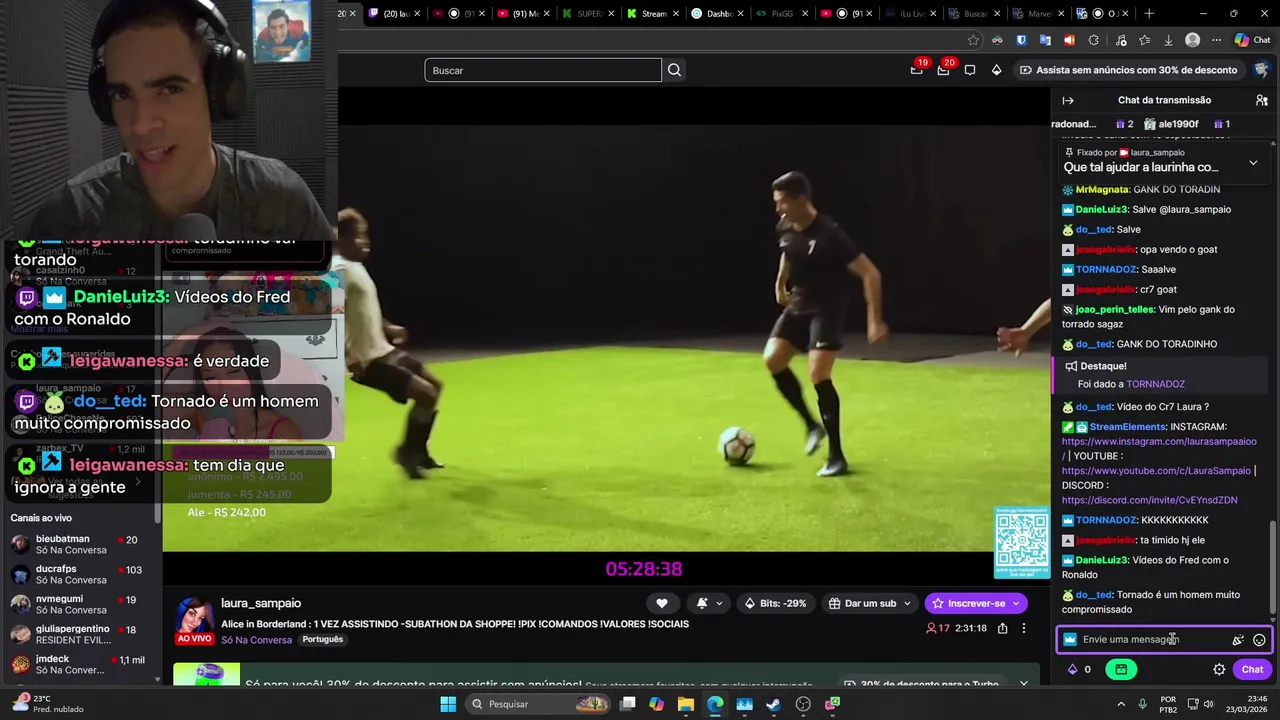The height and width of the screenshot is (720, 1280).
Task: Open the chat community users list icon
Action: pyautogui.click(x=1262, y=100)
